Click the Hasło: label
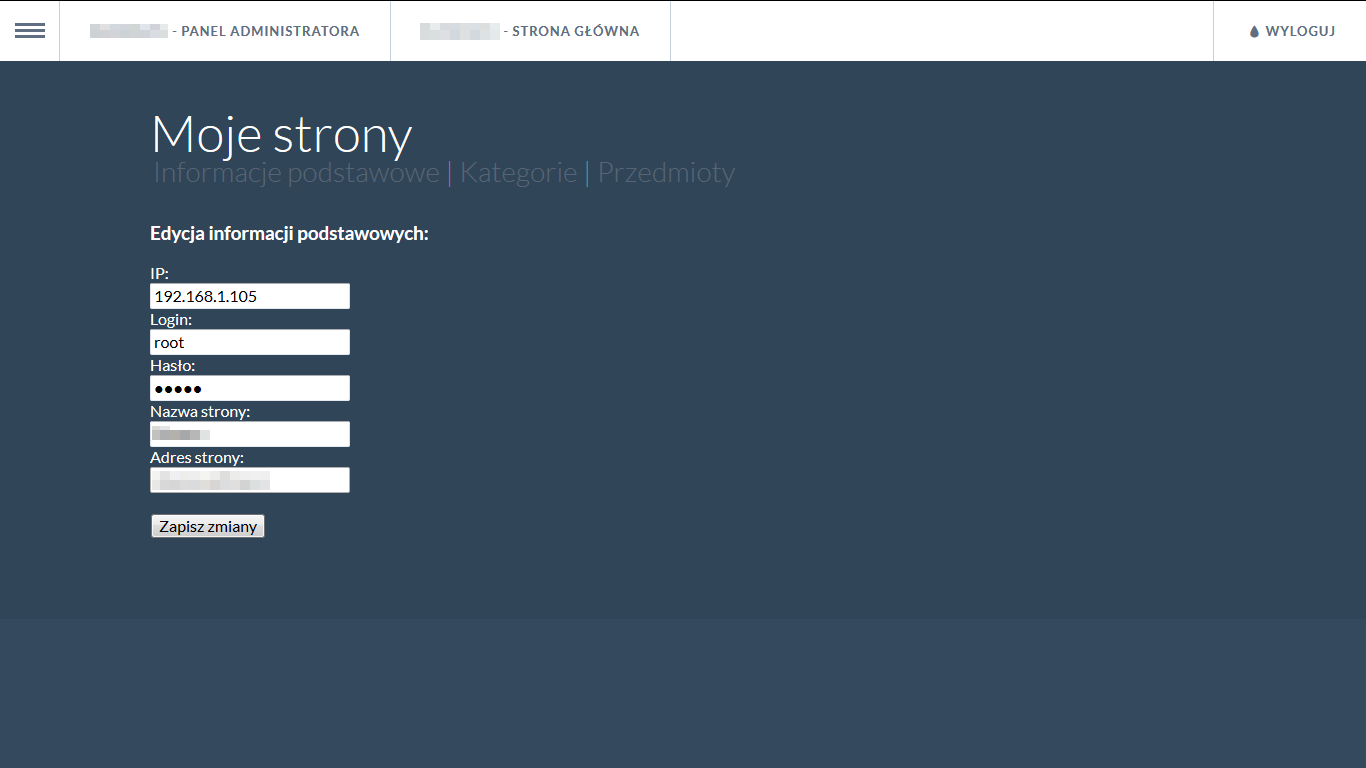1366x768 pixels. tap(173, 366)
